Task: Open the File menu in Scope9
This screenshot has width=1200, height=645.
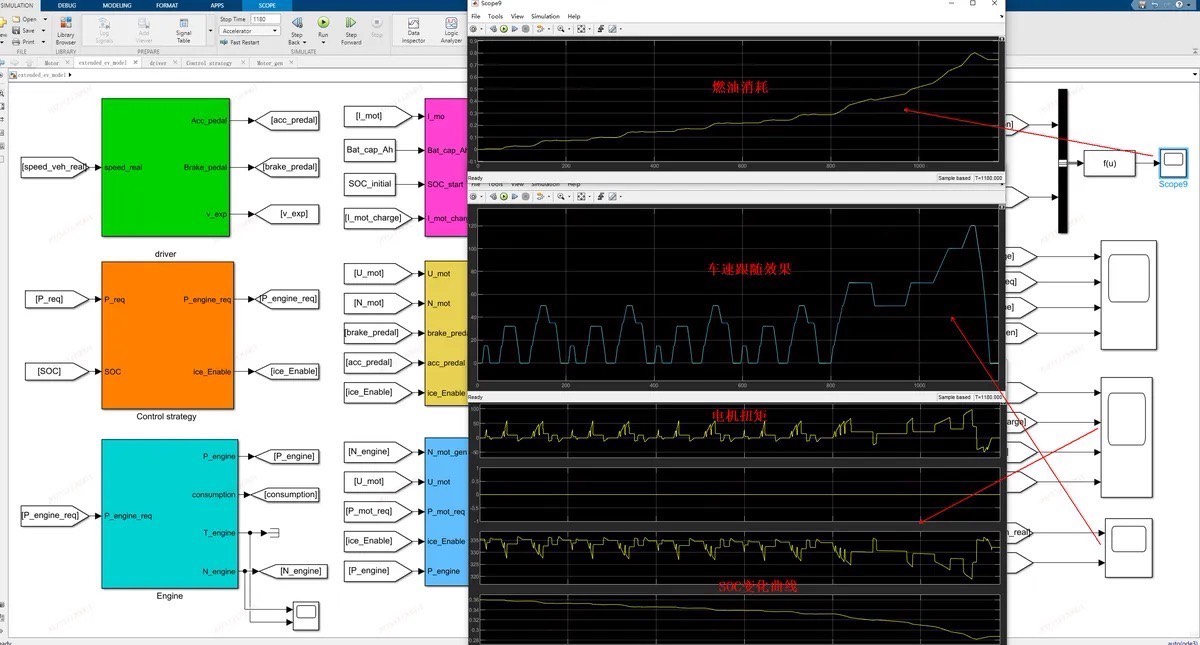Action: (x=475, y=16)
